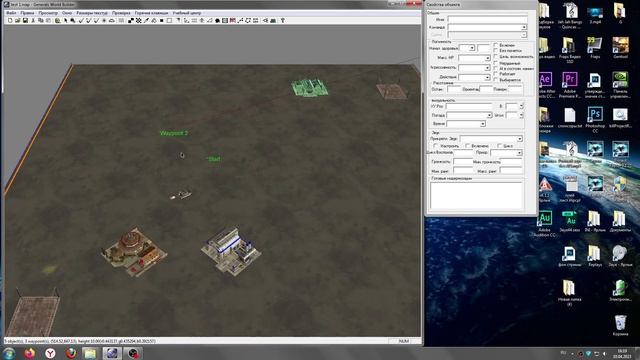The image size is (640, 360).
Task: Click the Cut scissors toolbar icon
Action: [33, 20]
